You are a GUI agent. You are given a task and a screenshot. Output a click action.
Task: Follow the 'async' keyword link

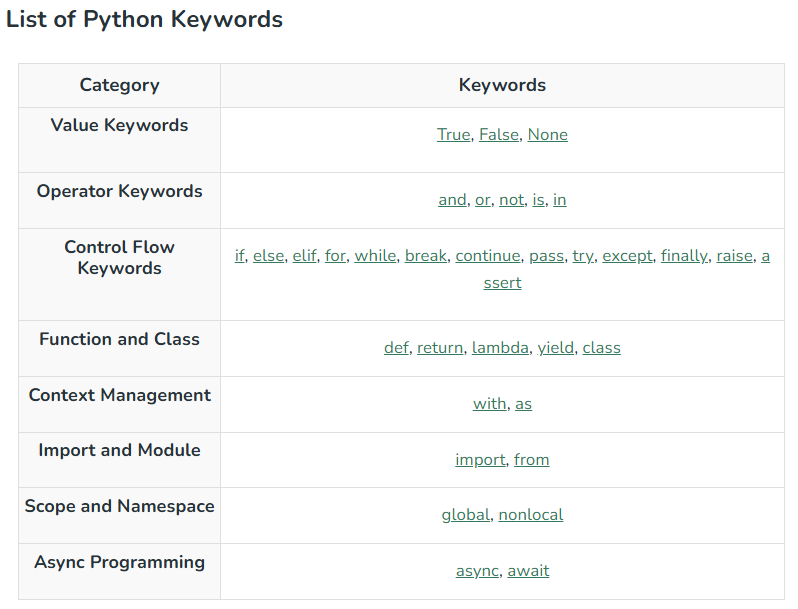[x=477, y=571]
